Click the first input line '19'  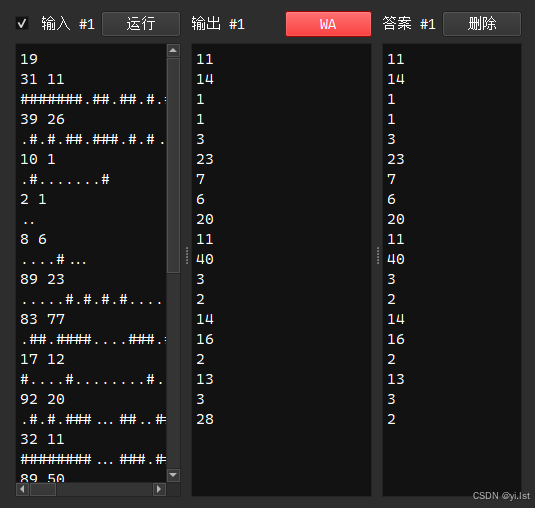[29, 59]
